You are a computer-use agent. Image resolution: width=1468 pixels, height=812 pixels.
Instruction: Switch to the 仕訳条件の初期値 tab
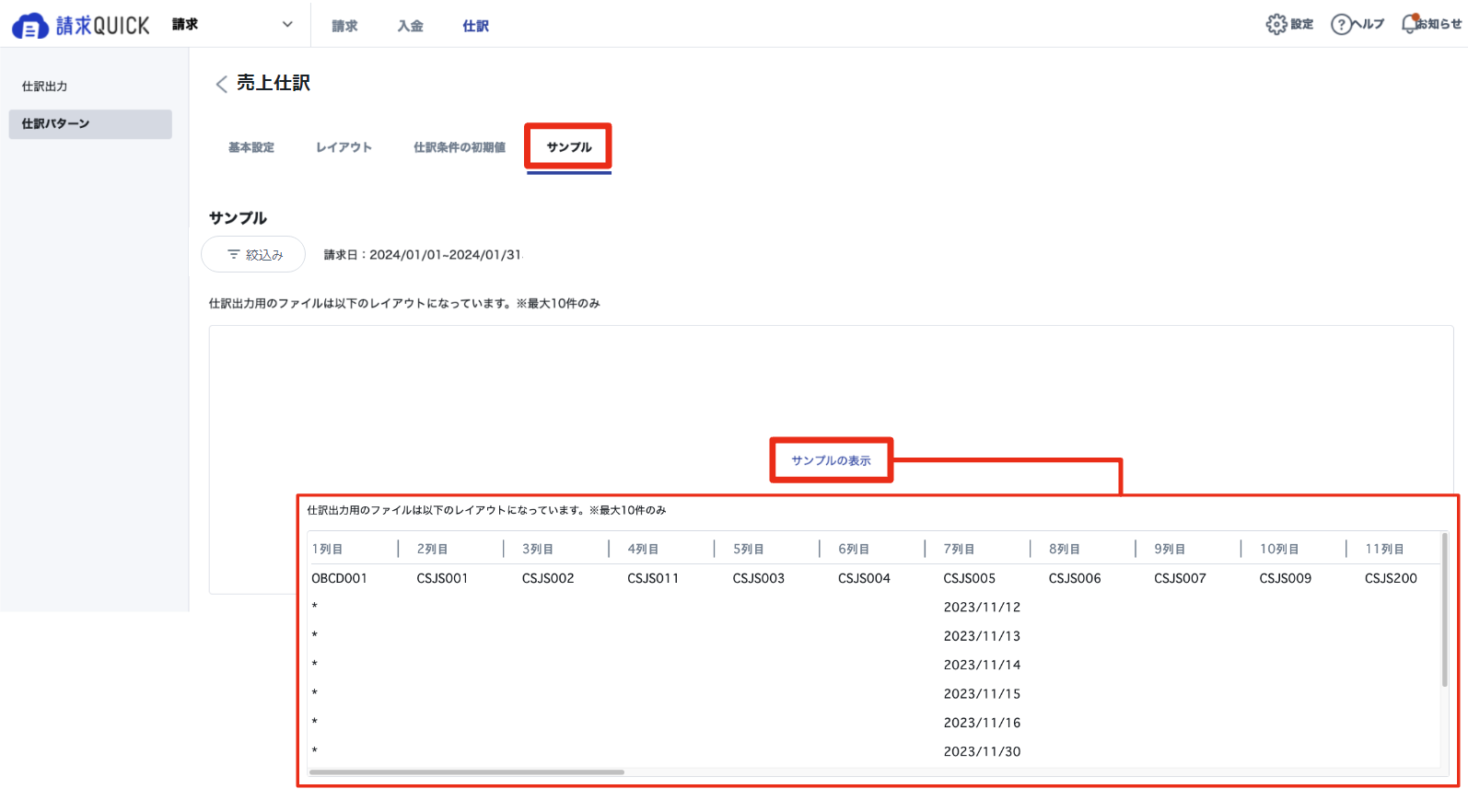click(x=460, y=147)
